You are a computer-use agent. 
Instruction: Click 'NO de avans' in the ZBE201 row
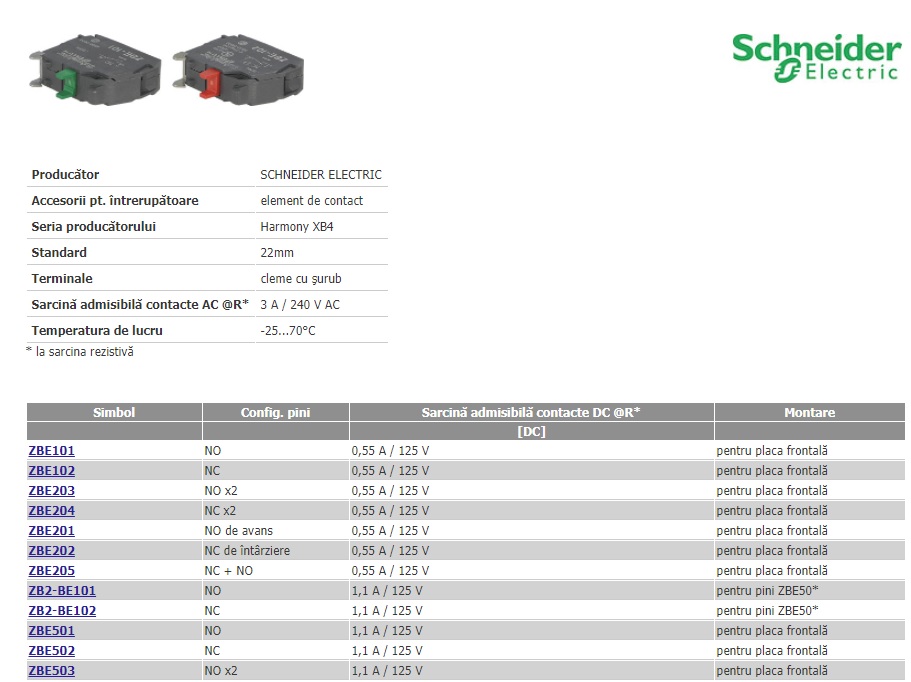pyautogui.click(x=238, y=531)
